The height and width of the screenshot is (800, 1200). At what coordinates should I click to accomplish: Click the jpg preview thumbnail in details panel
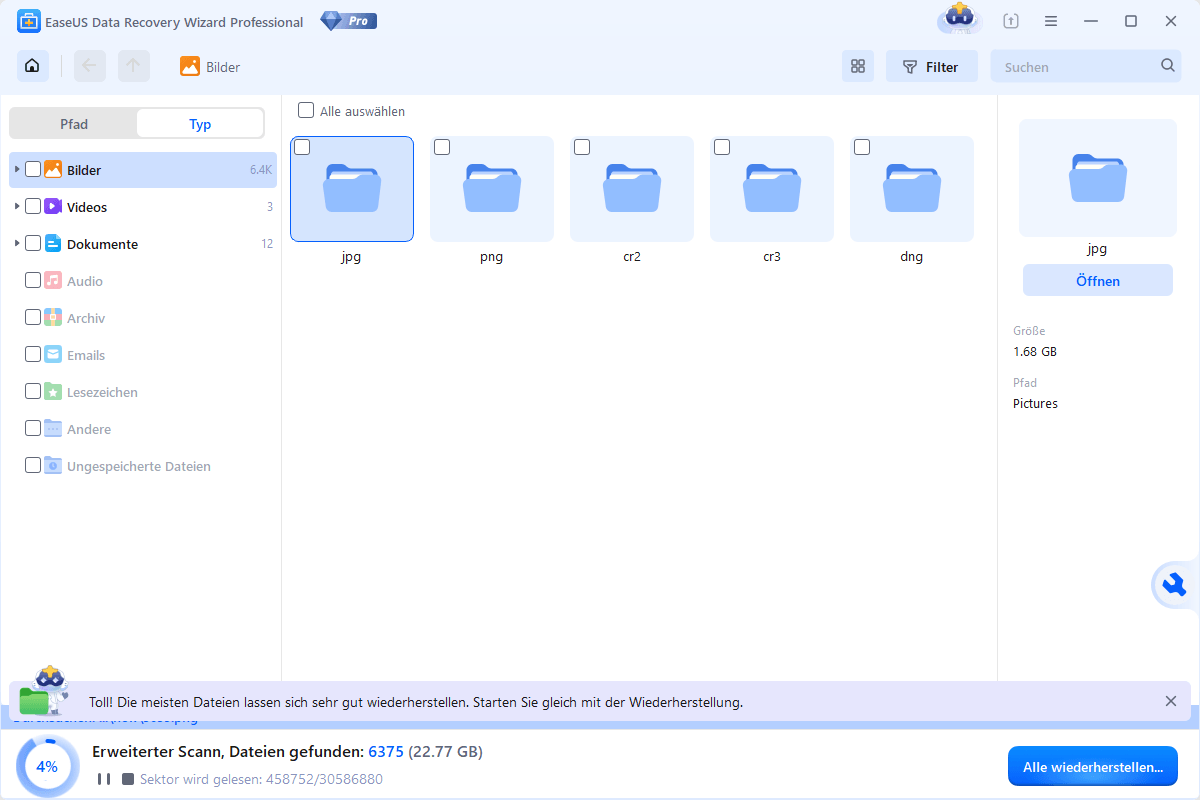click(x=1098, y=178)
